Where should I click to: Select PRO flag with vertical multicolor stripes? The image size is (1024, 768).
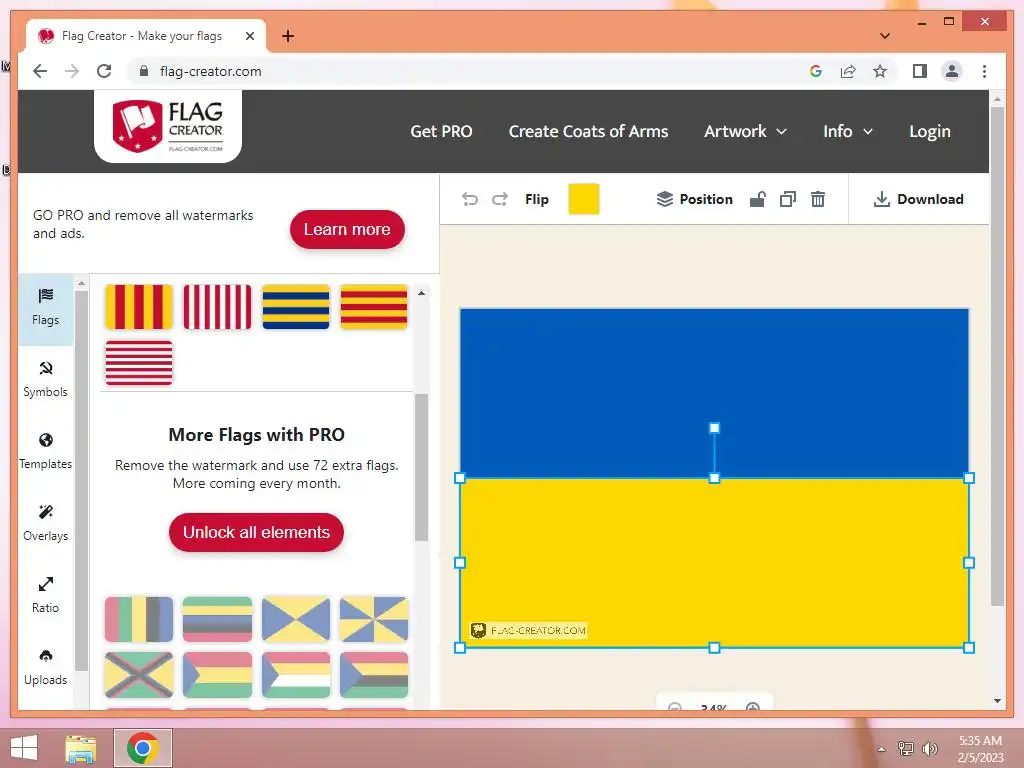pyautogui.click(x=139, y=619)
